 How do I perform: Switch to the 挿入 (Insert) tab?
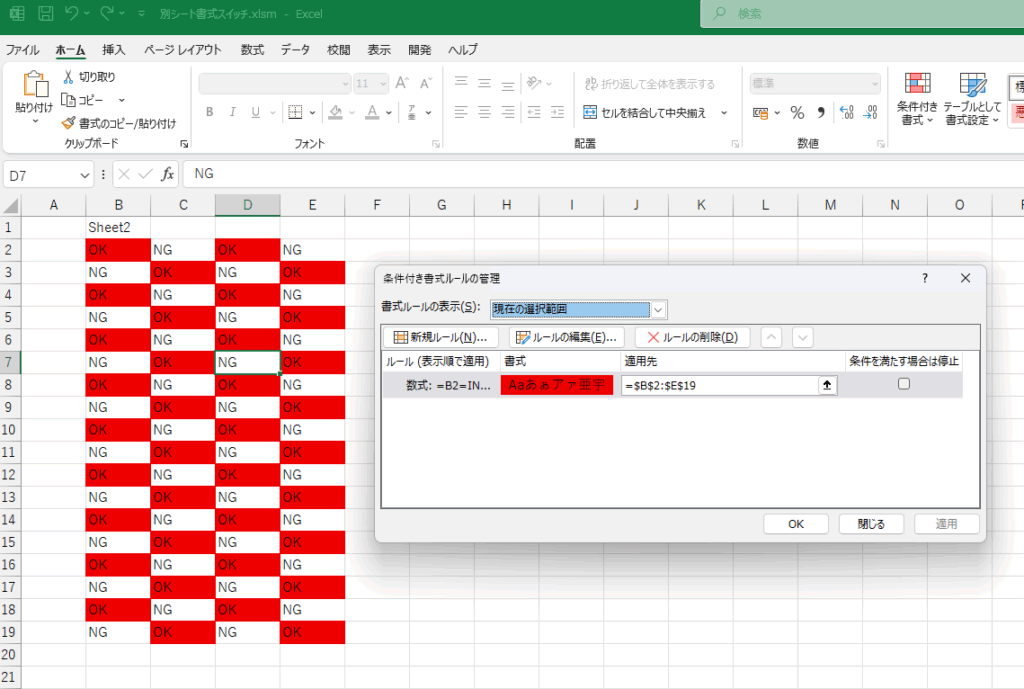(x=114, y=50)
